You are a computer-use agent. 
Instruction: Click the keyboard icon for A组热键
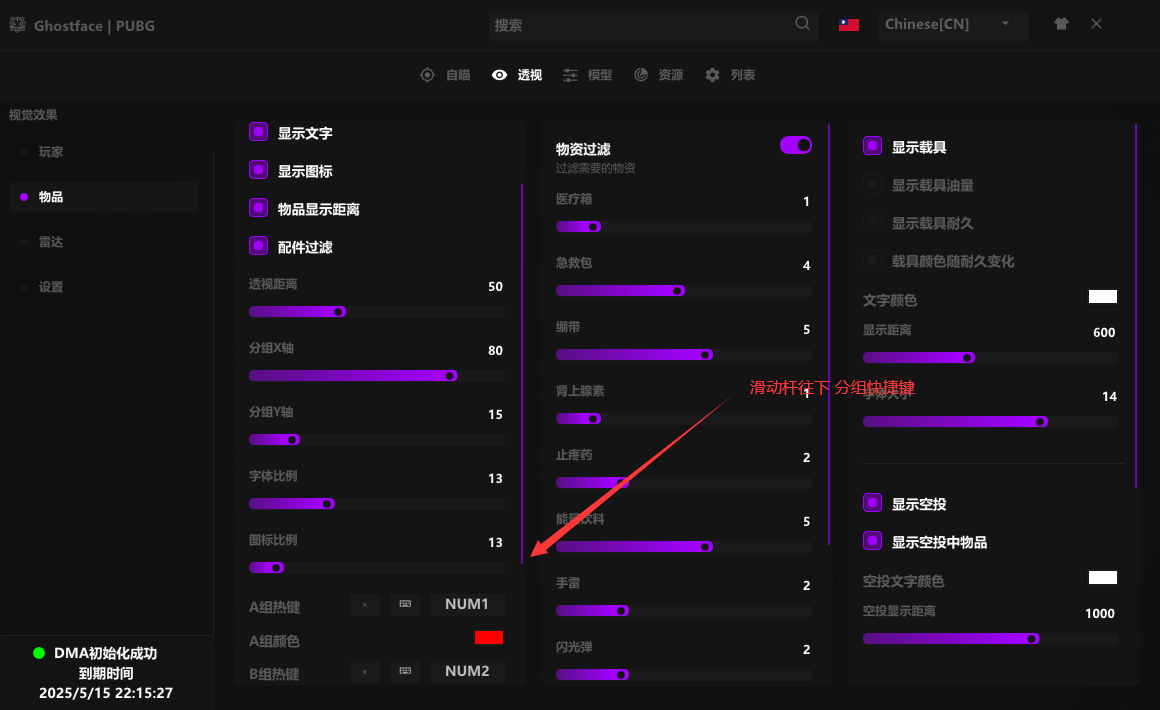(405, 605)
